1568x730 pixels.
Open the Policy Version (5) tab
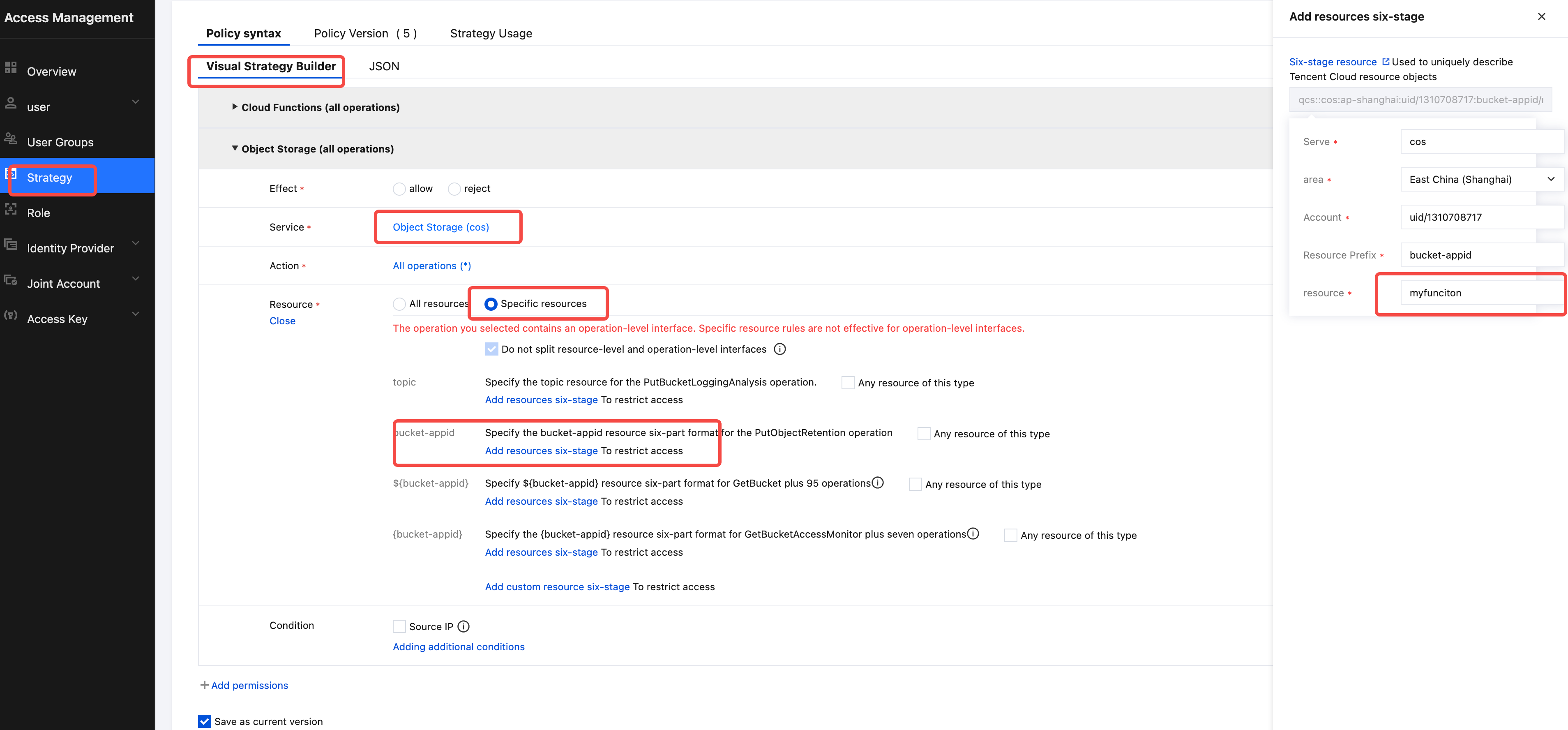click(365, 33)
